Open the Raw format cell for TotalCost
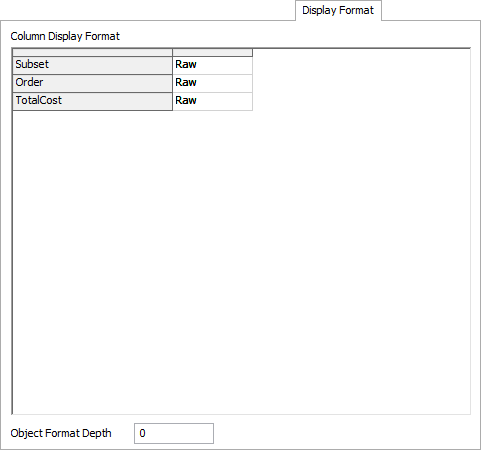 pos(213,101)
